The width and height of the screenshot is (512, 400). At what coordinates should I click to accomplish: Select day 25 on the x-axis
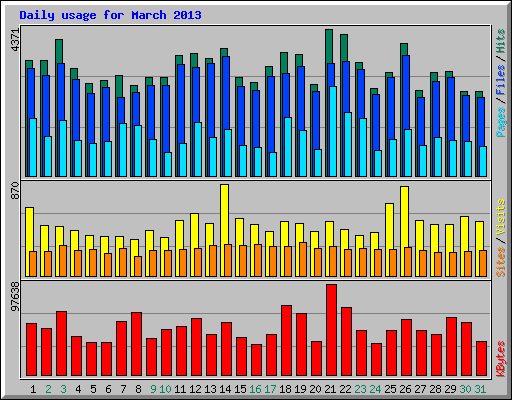[390, 389]
